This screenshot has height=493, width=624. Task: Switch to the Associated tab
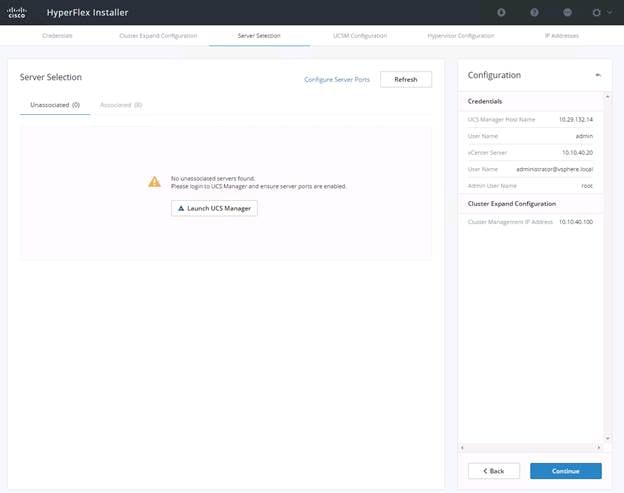pos(121,105)
